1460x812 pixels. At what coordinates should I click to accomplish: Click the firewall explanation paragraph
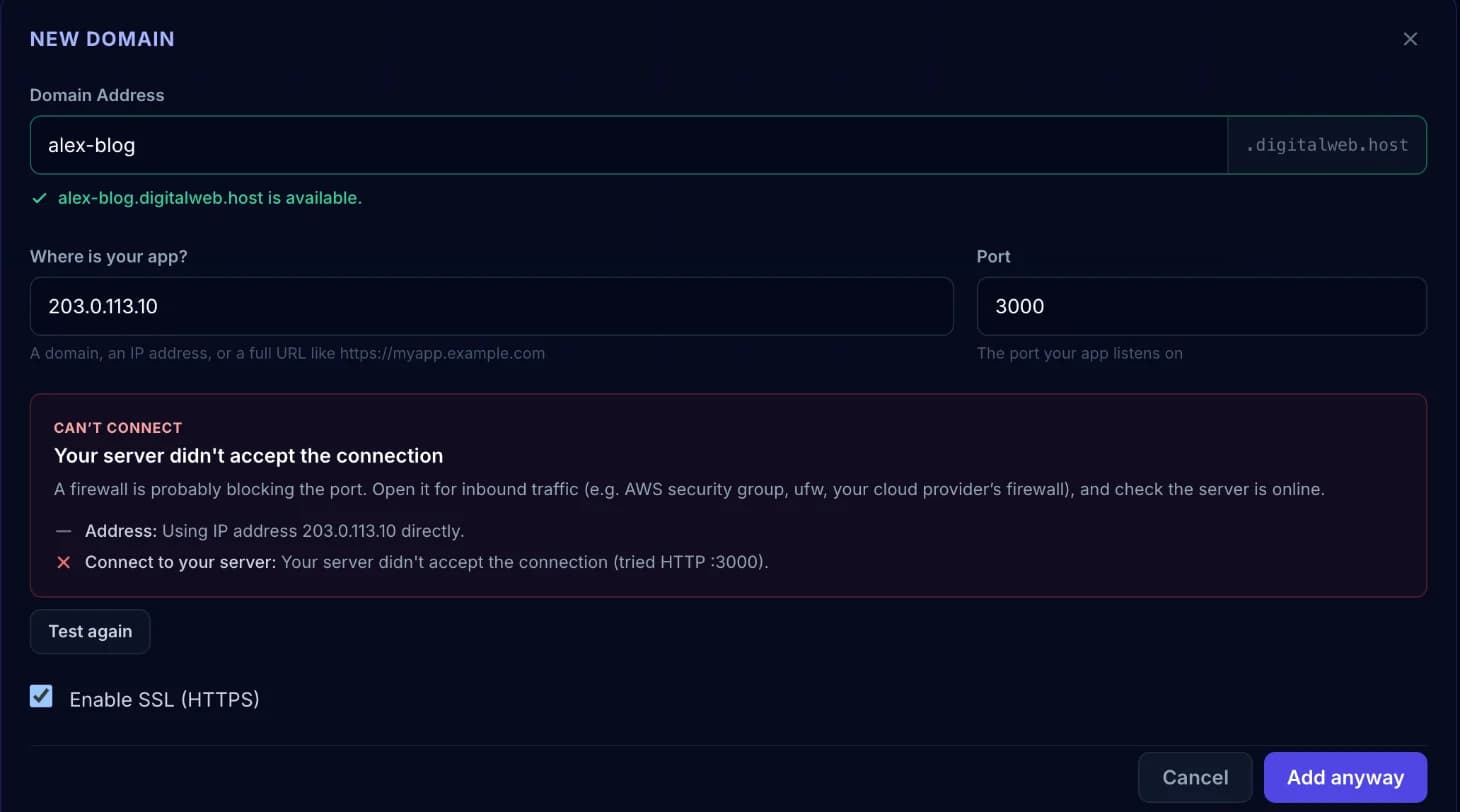click(x=689, y=490)
